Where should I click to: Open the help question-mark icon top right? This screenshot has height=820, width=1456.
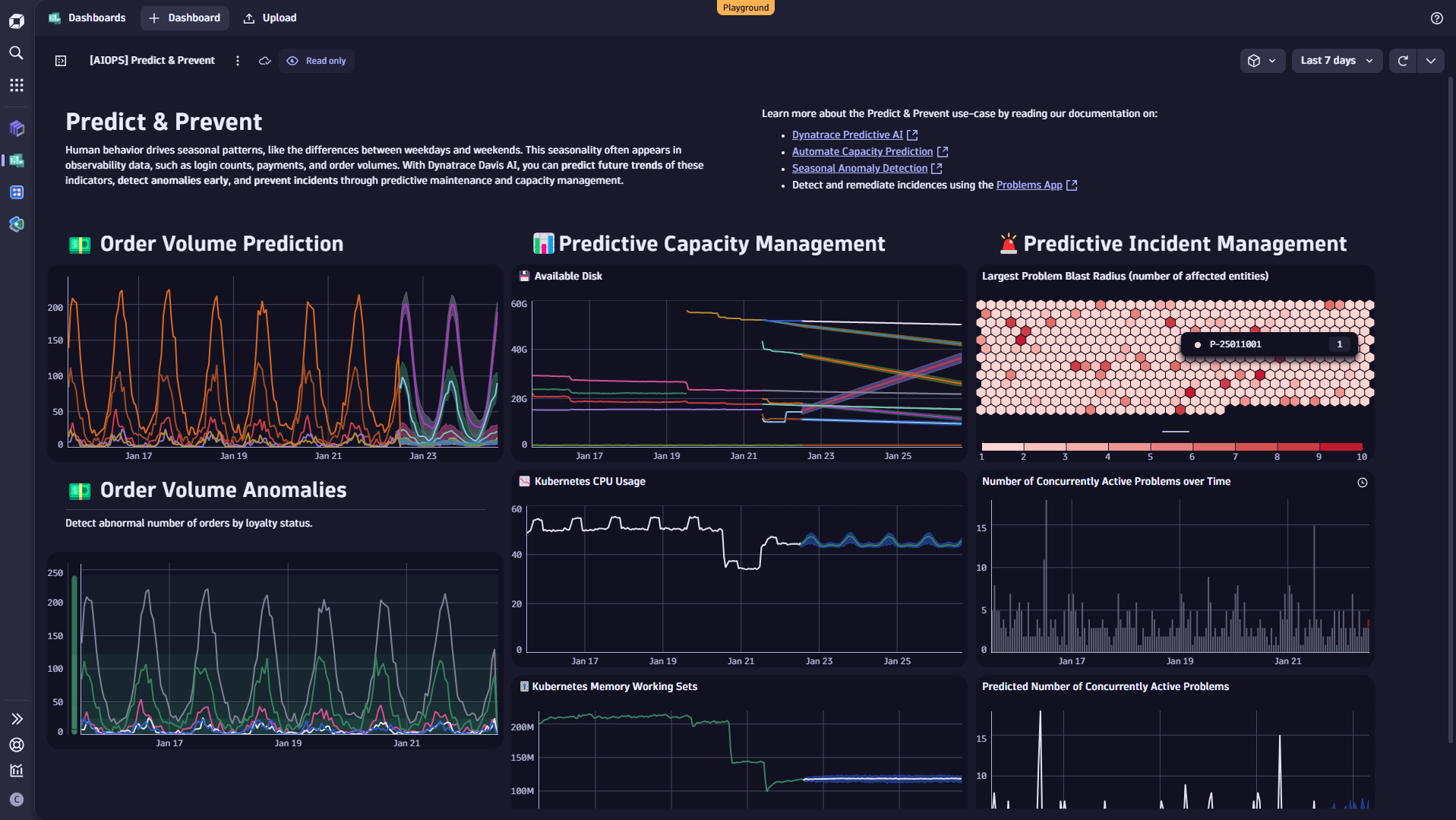(1436, 18)
